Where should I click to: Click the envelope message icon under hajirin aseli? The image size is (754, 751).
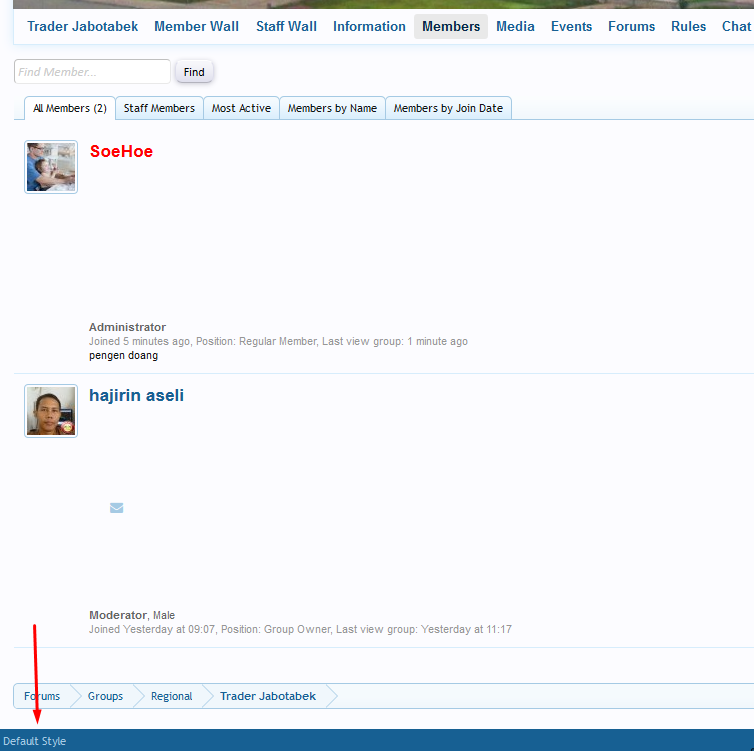tap(116, 508)
